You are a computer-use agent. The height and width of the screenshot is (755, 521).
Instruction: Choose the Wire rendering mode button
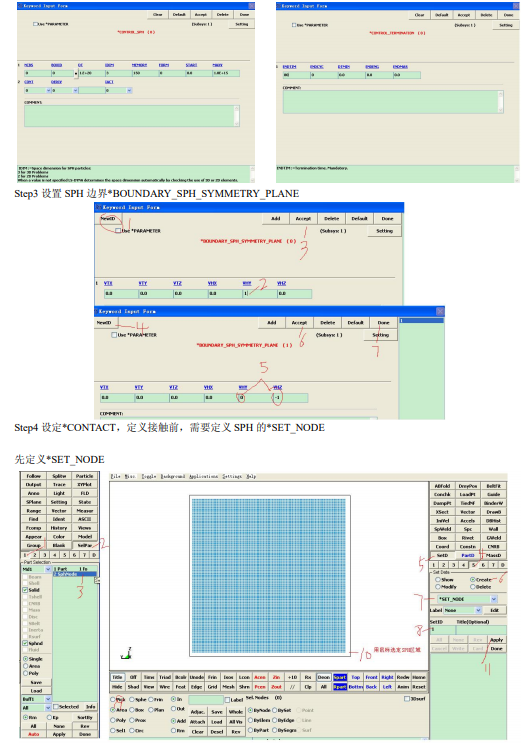click(x=165, y=687)
